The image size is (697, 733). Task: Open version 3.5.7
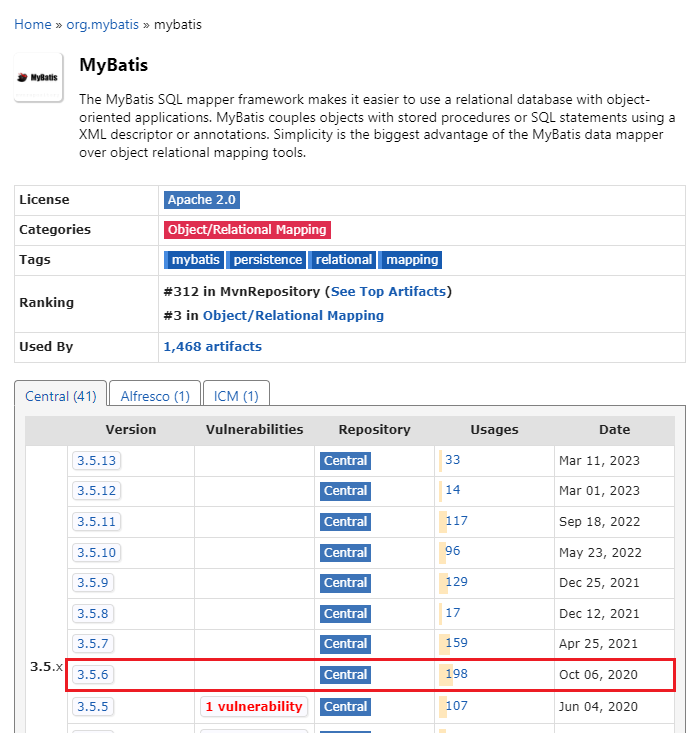click(x=93, y=643)
